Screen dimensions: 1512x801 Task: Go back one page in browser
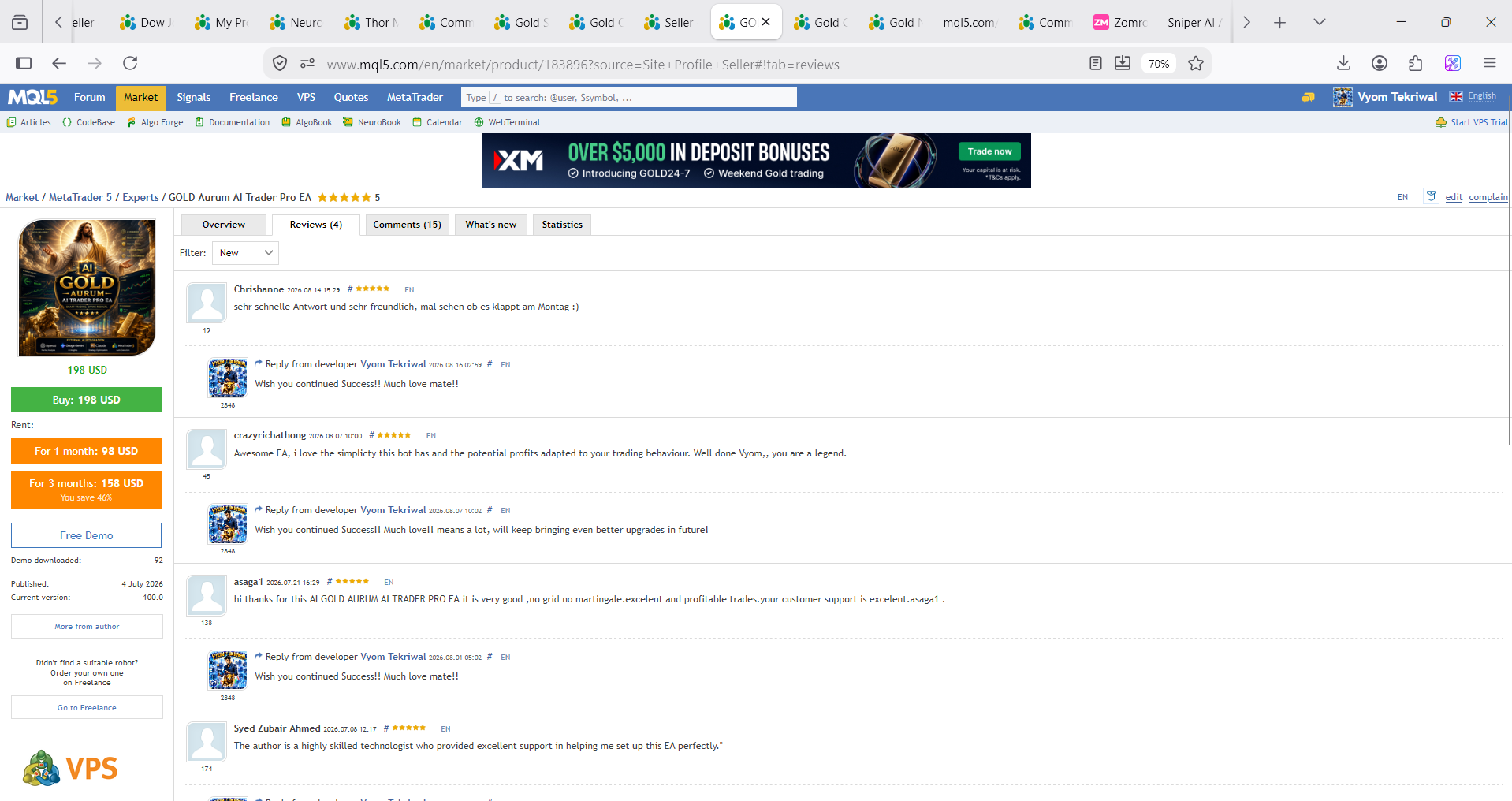point(59,63)
